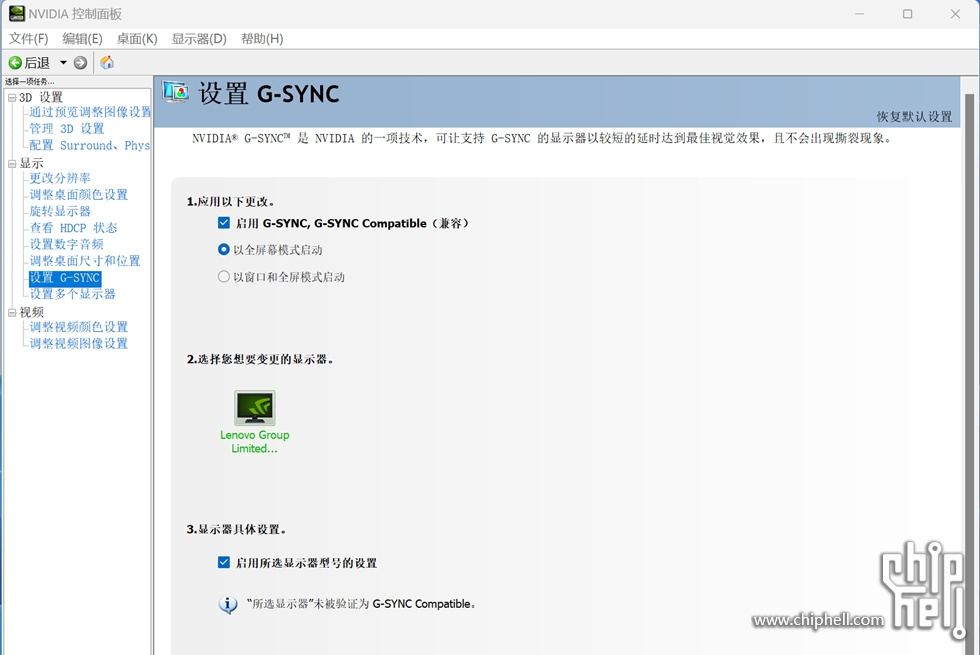This screenshot has height=655, width=980.
Task: Open 设置多个显示器 page
Action: pos(72,294)
